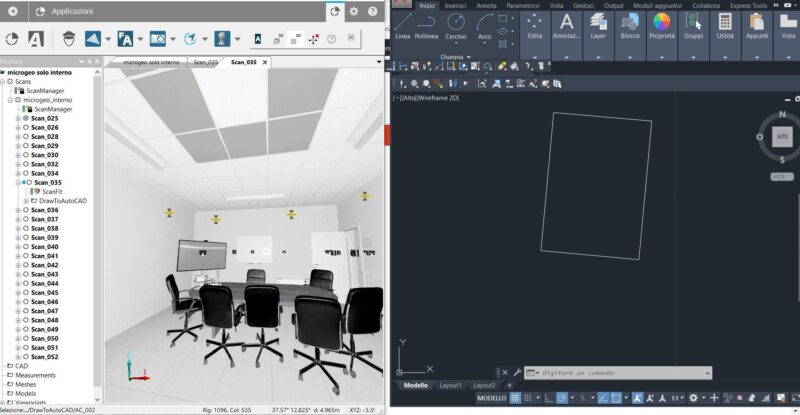Click the back arrow in the Applicazioni header
This screenshot has height=415, width=800.
tap(13, 11)
